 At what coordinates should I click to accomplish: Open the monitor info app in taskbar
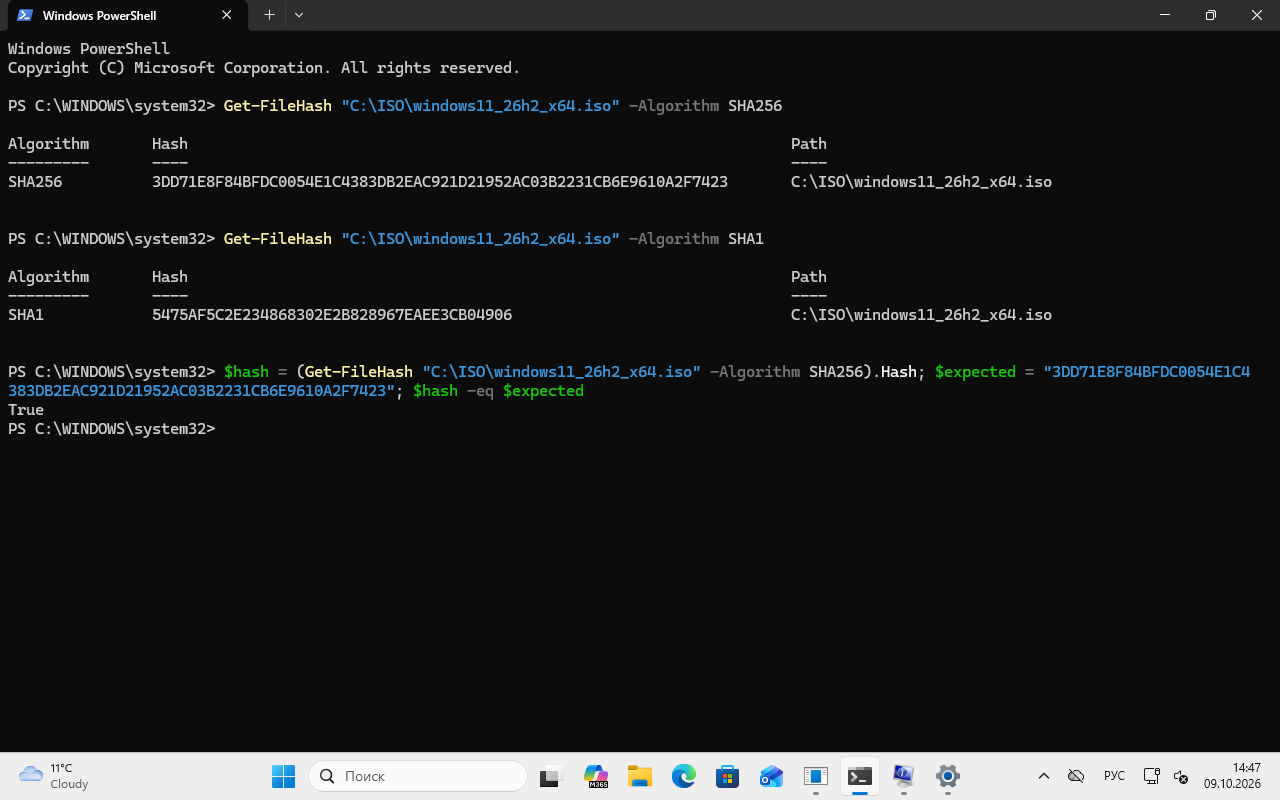point(904,776)
